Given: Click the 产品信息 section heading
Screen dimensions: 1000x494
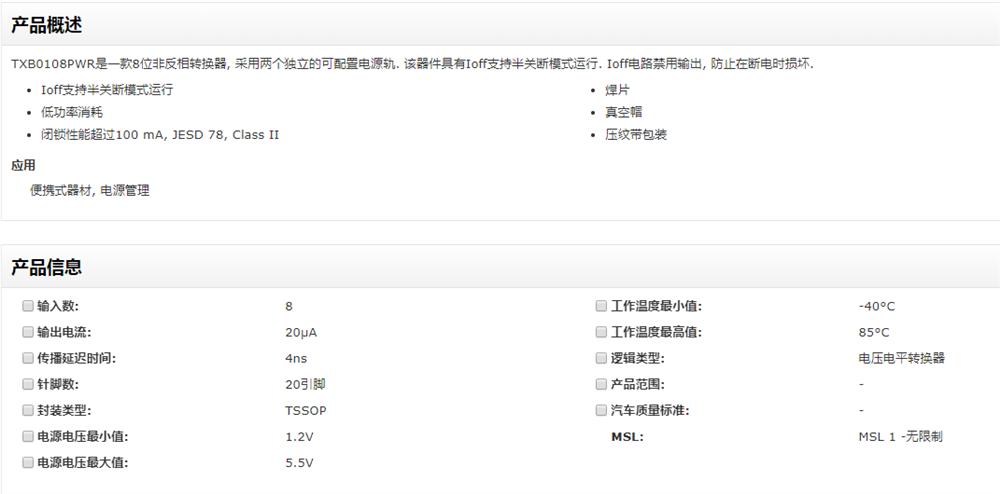Looking at the screenshot, I should pos(46,267).
